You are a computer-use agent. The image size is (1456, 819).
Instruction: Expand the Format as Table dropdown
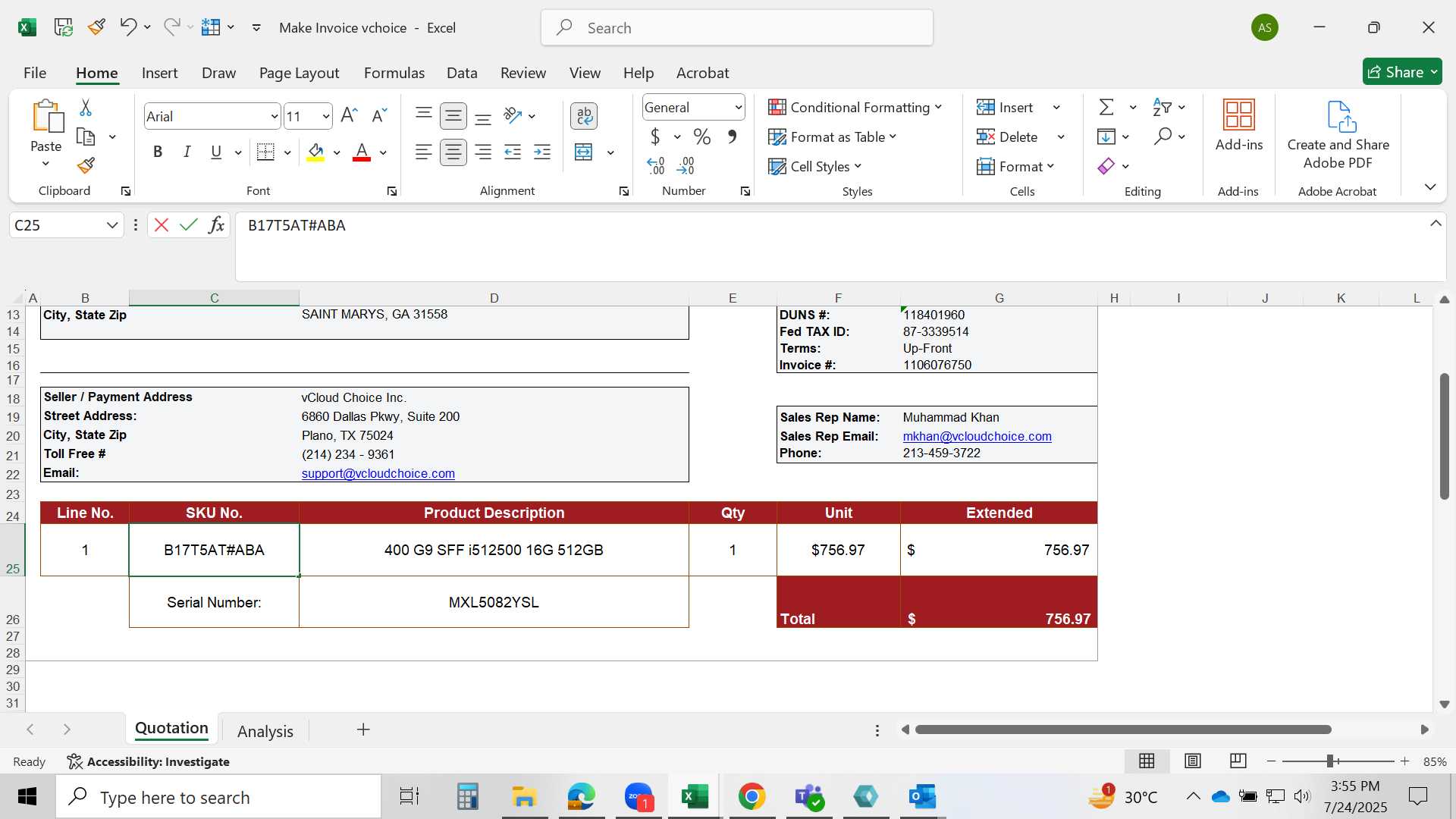pyautogui.click(x=893, y=136)
